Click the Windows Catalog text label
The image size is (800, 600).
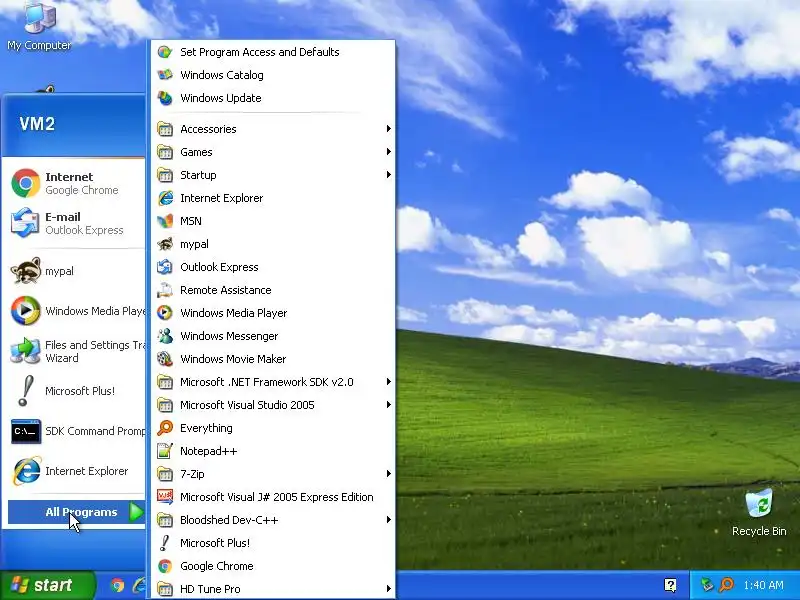click(222, 75)
